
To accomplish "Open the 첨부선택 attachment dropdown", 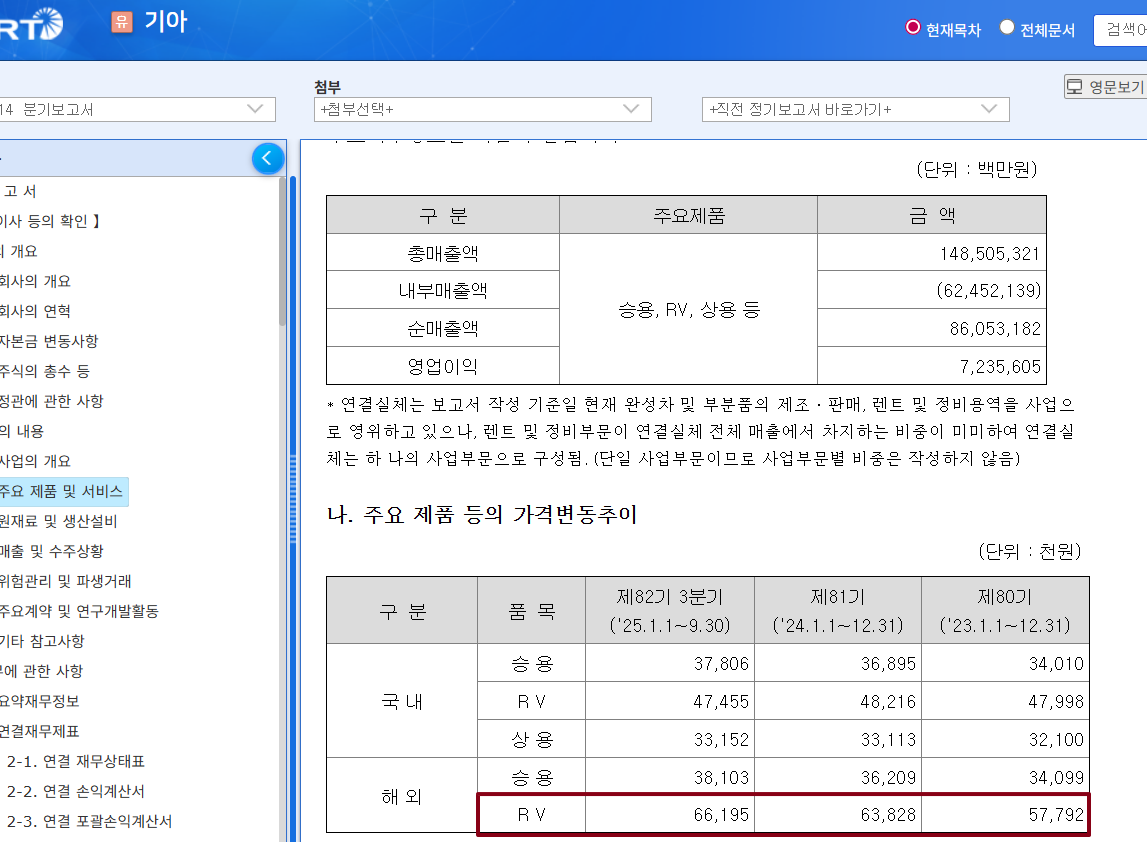I will 483,110.
